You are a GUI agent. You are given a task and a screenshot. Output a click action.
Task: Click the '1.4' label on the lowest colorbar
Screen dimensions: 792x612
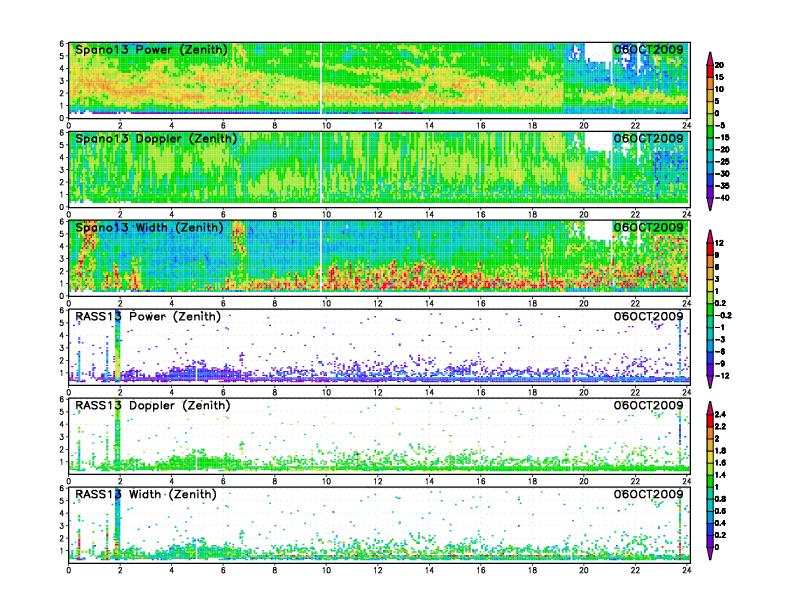(720, 475)
